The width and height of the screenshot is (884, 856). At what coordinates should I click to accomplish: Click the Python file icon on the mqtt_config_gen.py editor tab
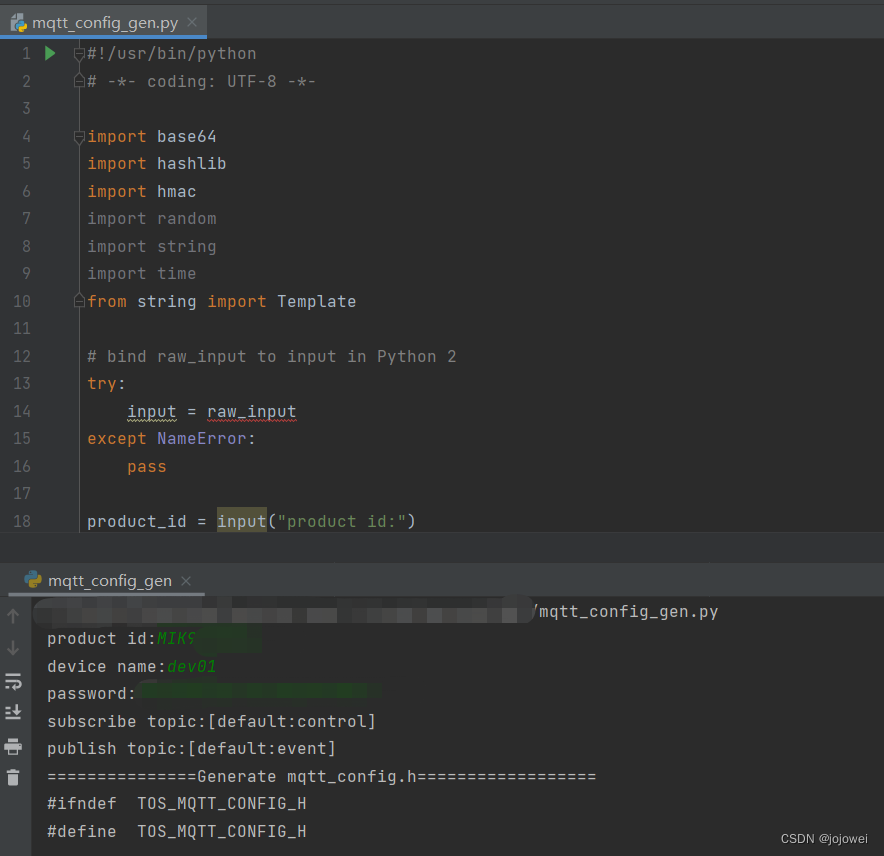19,23
